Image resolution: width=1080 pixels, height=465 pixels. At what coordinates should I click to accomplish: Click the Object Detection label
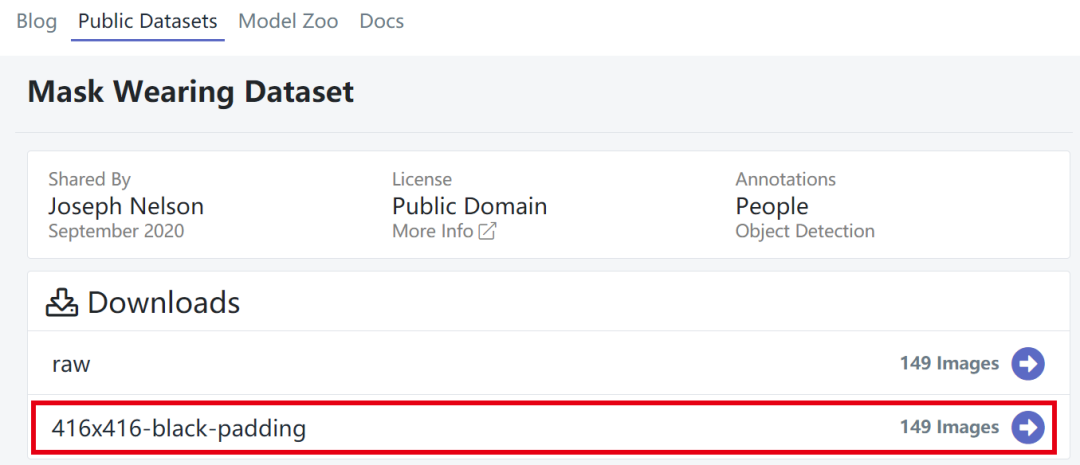coord(805,231)
